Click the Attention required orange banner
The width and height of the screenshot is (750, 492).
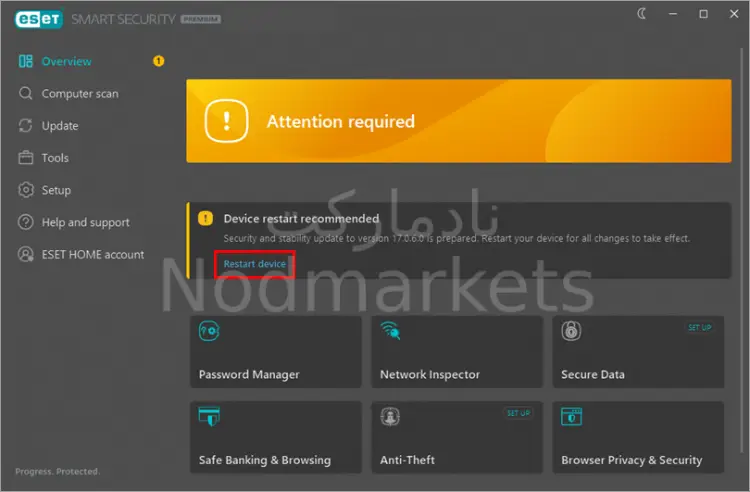point(459,121)
